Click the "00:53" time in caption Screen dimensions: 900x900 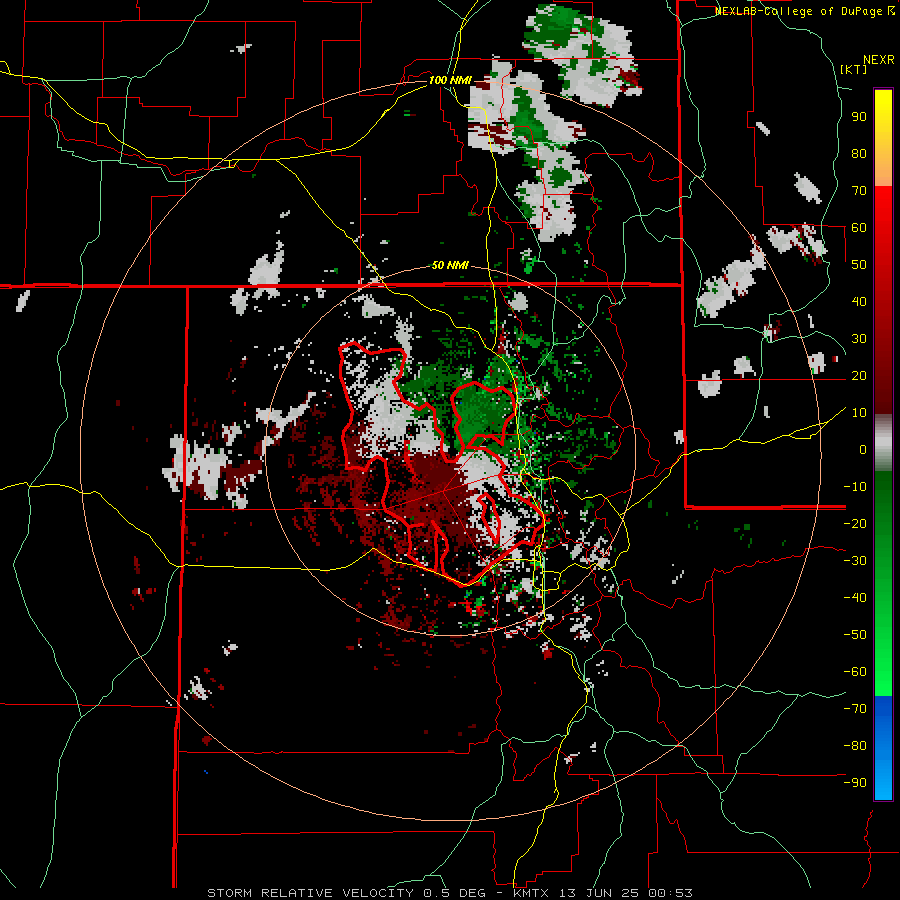click(672, 893)
